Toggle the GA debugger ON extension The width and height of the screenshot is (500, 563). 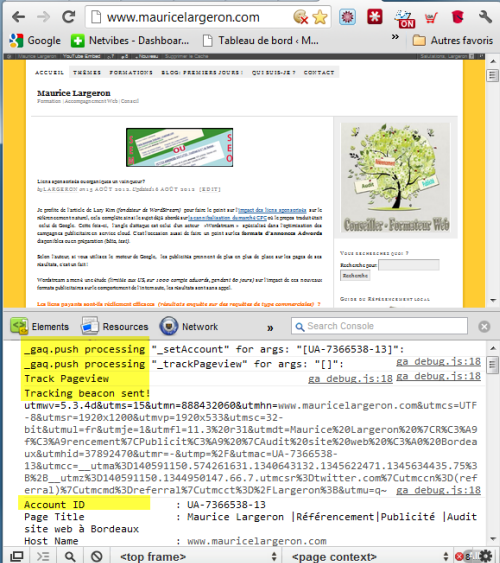click(404, 19)
